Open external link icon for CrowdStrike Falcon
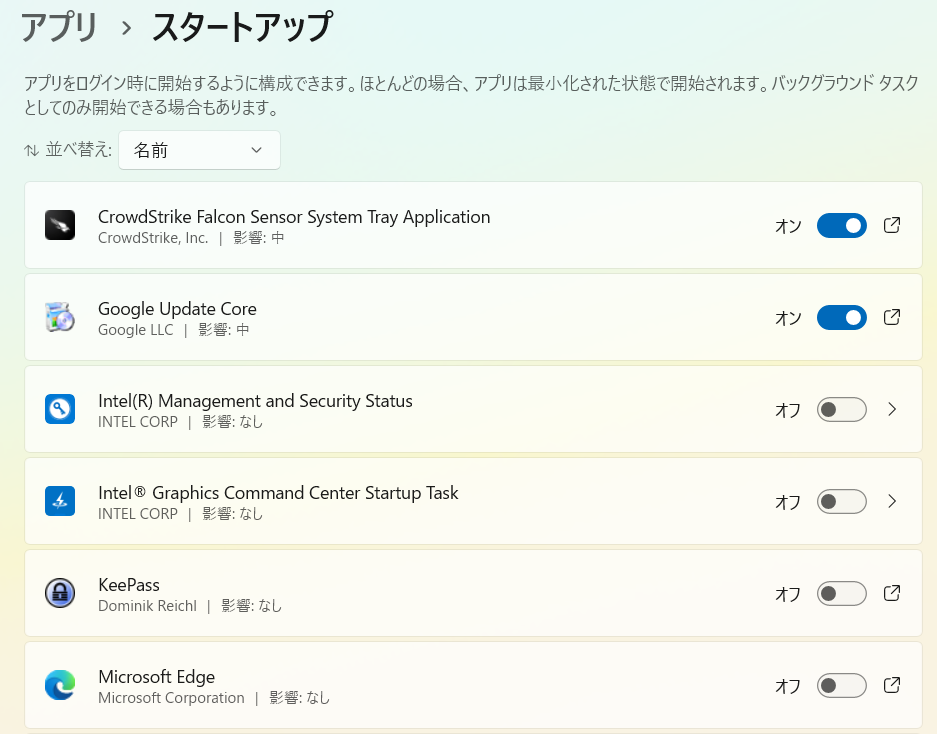The image size is (937, 734). tap(892, 225)
